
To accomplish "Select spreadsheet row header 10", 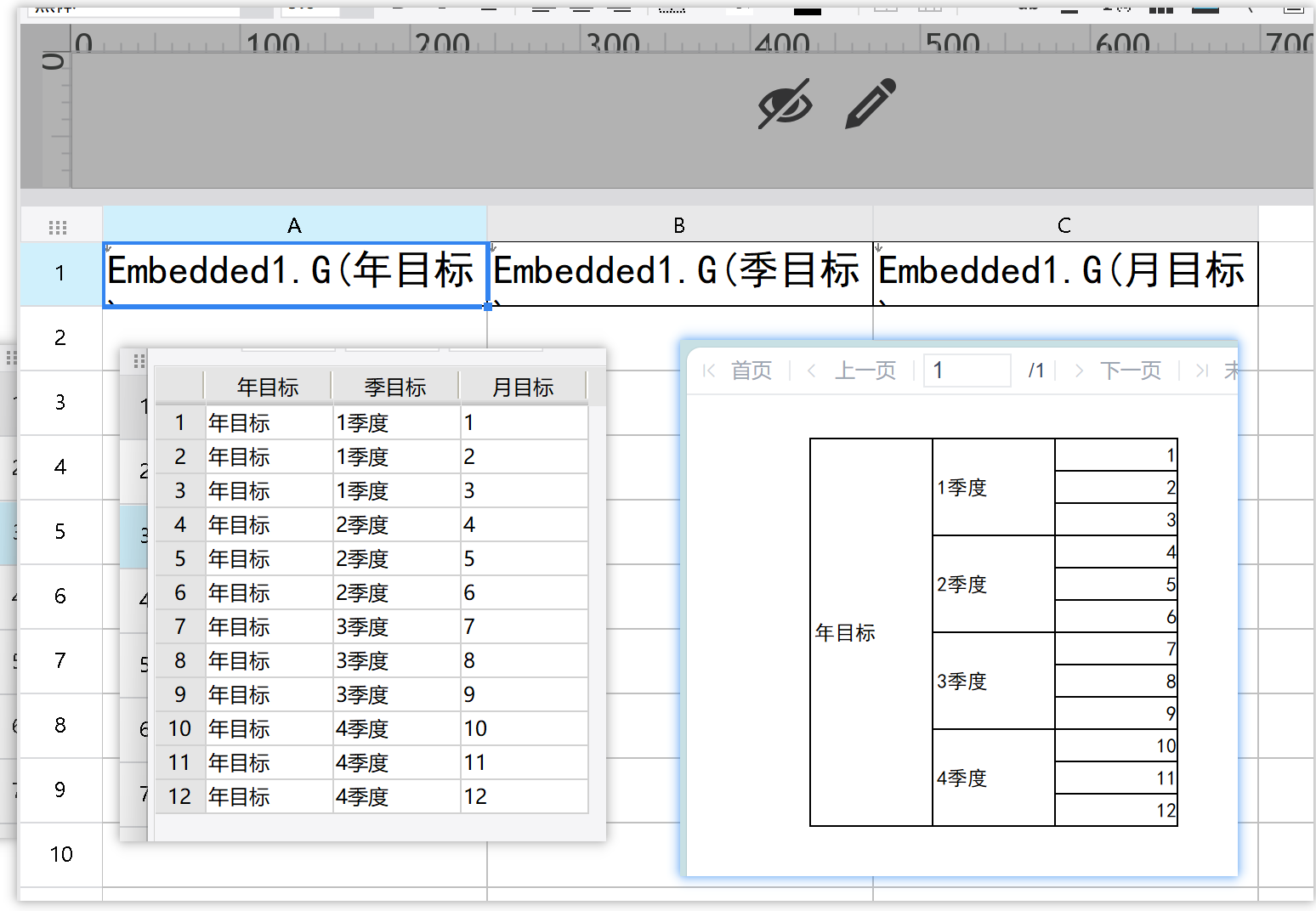I will [60, 855].
